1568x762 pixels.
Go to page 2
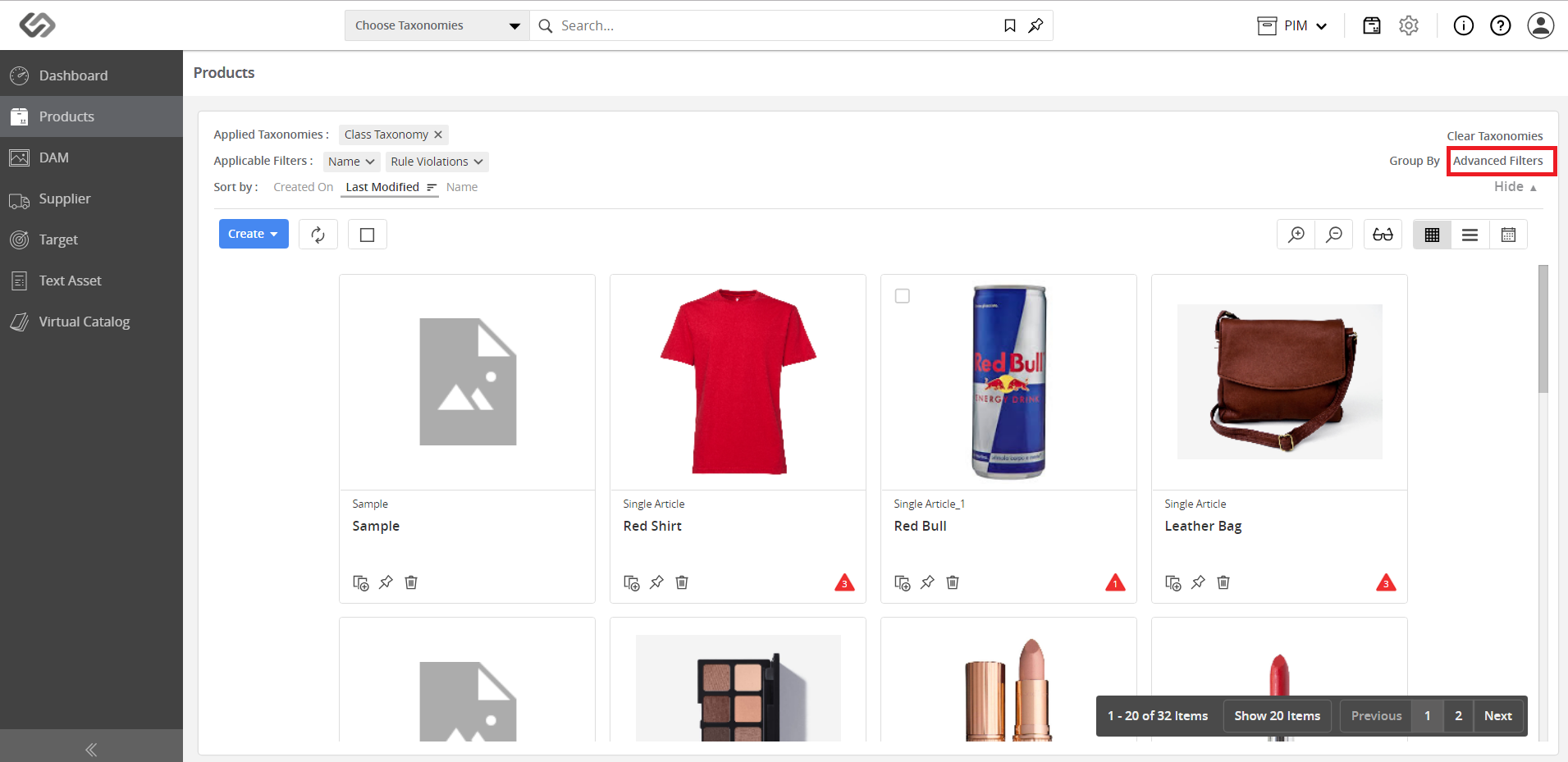pos(1458,716)
